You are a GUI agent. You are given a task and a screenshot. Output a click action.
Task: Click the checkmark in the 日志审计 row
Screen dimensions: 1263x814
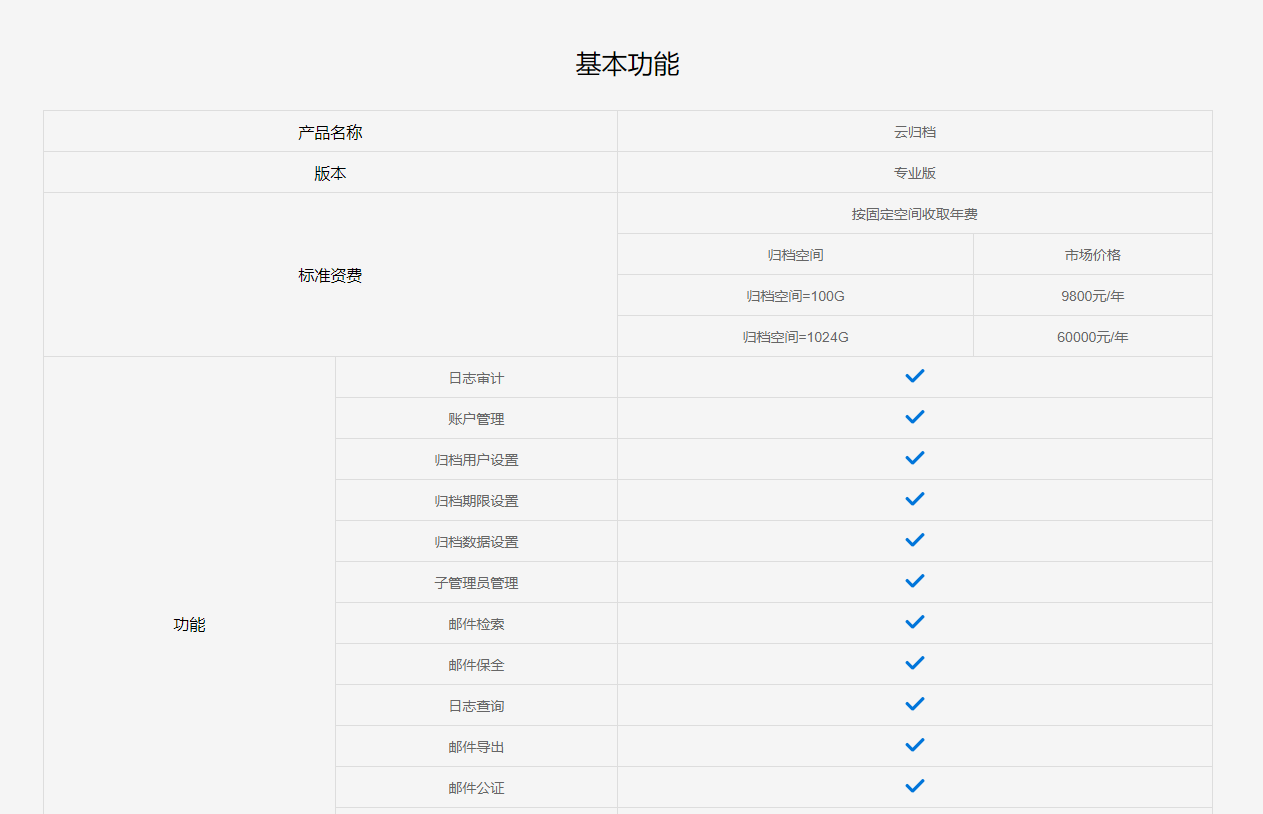click(x=914, y=376)
